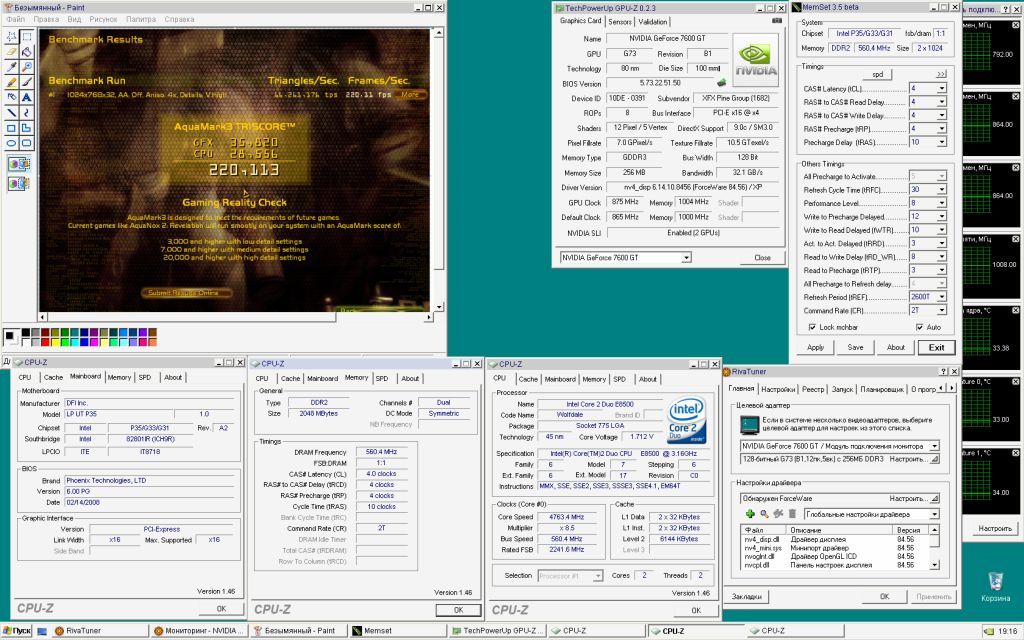Open the target adapter dropdown in RivaTuner
1024x640 pixels.
[x=934, y=446]
